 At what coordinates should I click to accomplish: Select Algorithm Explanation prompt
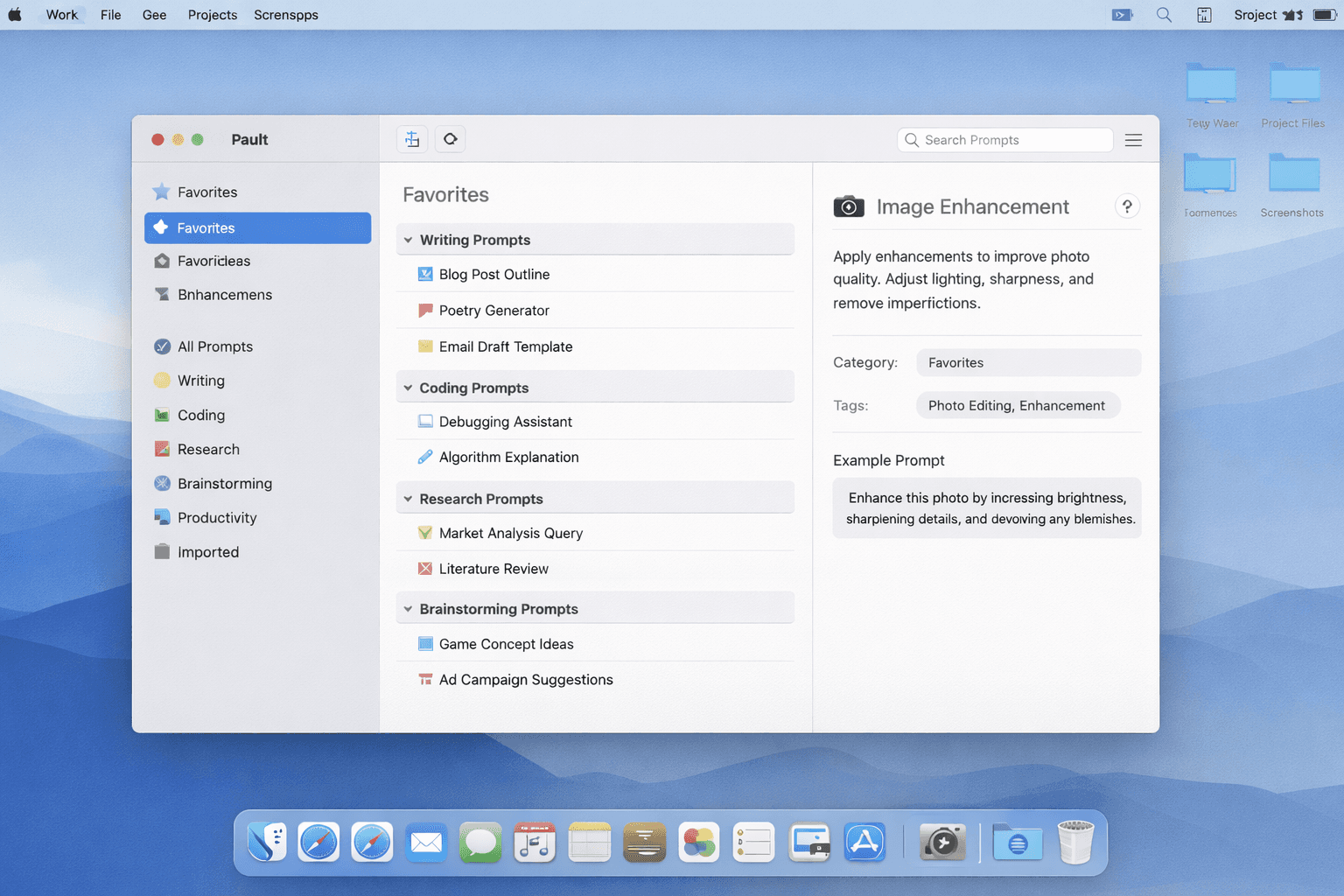click(x=595, y=457)
